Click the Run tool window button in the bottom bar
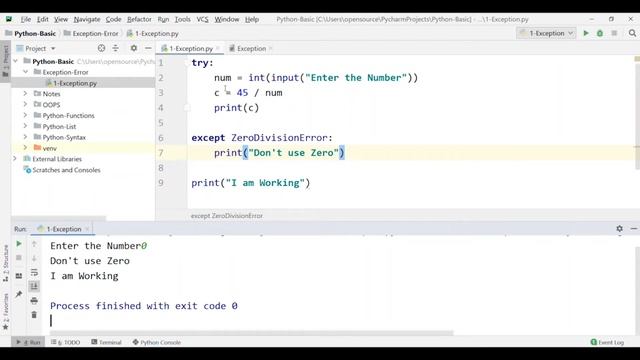 [x=29, y=342]
